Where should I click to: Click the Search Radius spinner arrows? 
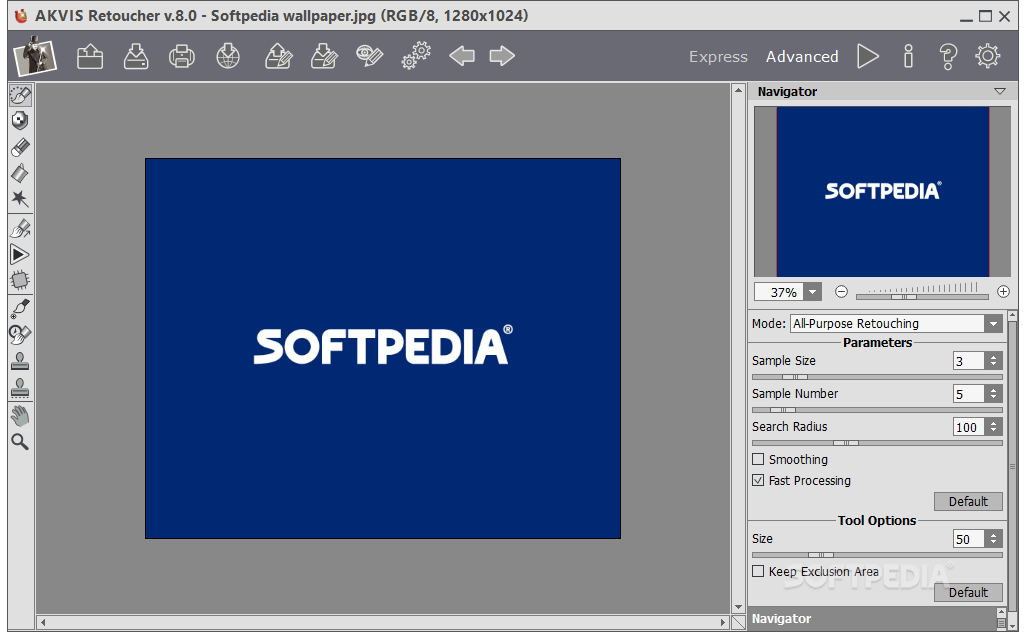993,426
